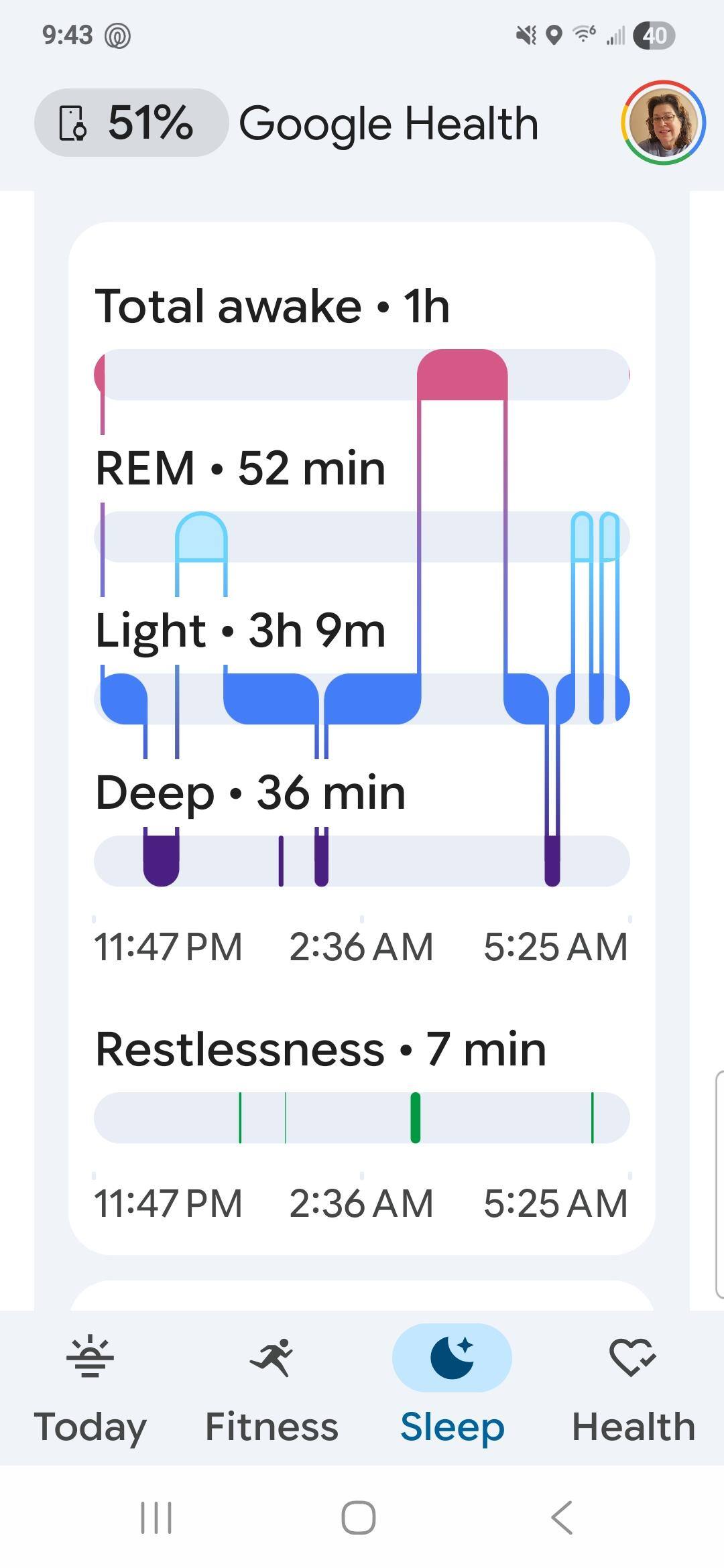Tap the Google Health title
Image resolution: width=724 pixels, height=1568 pixels.
(x=389, y=125)
